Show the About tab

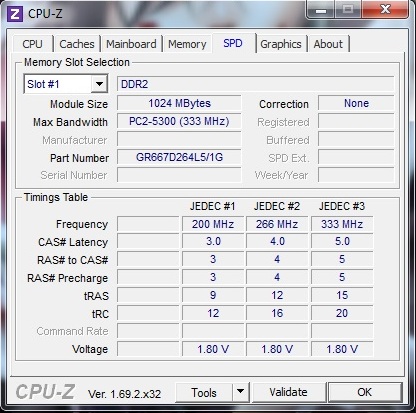(x=328, y=44)
